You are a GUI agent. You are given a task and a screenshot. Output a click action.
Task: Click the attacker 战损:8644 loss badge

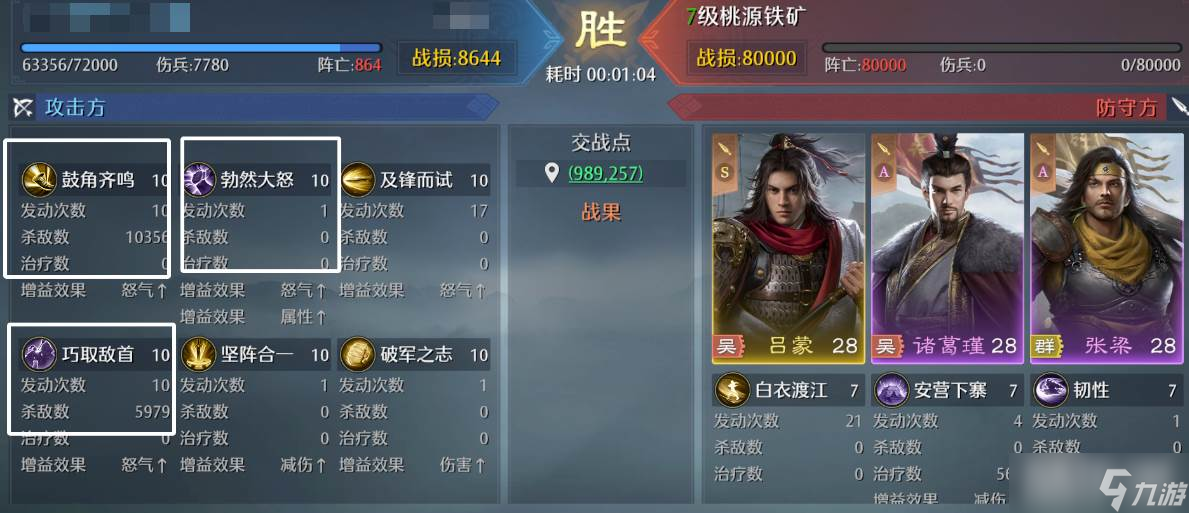(x=456, y=58)
